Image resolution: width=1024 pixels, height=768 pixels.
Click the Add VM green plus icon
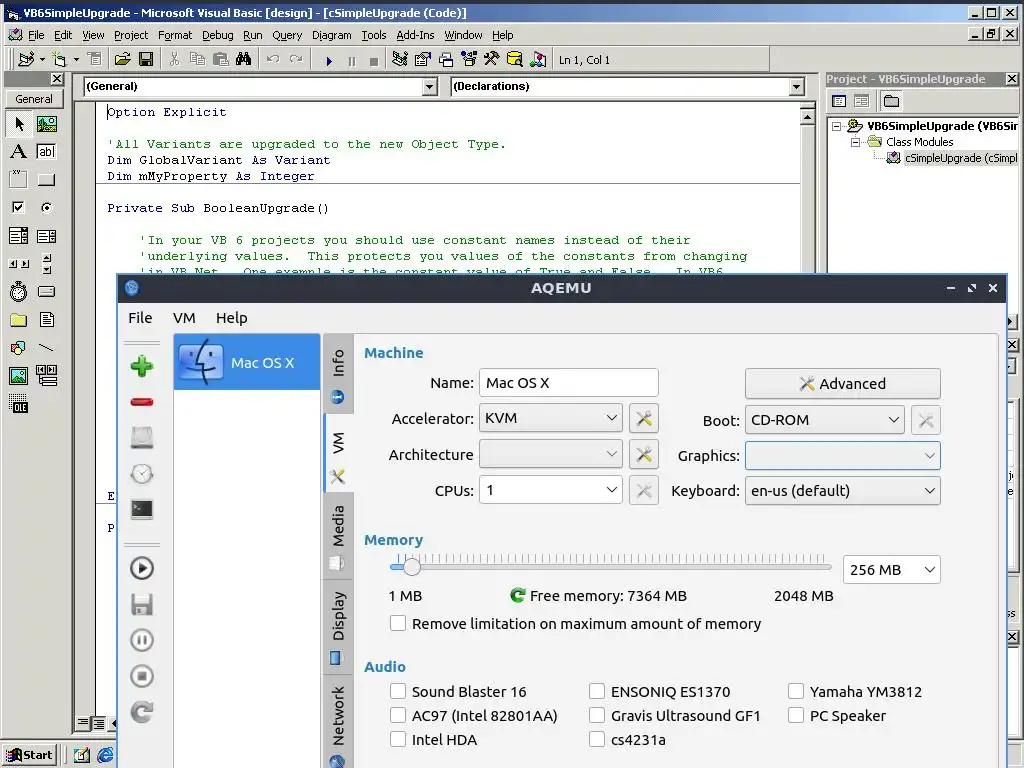142,366
